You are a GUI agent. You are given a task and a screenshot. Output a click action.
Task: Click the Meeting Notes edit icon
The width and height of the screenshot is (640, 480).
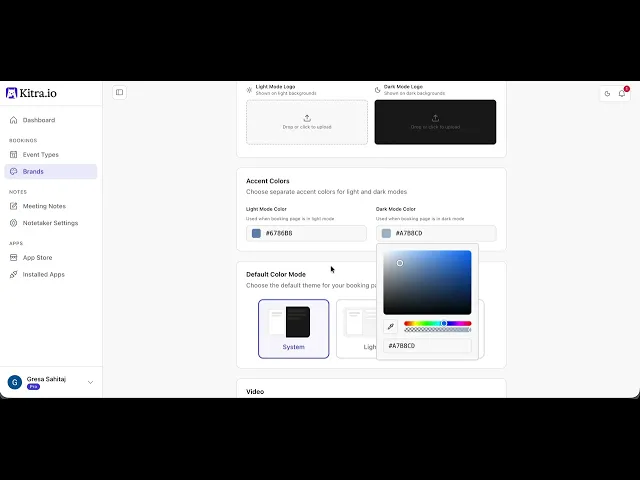pos(13,206)
